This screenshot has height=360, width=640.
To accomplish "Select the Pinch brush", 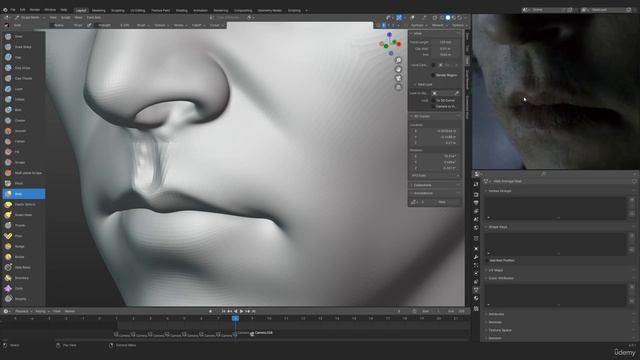I will point(24,183).
